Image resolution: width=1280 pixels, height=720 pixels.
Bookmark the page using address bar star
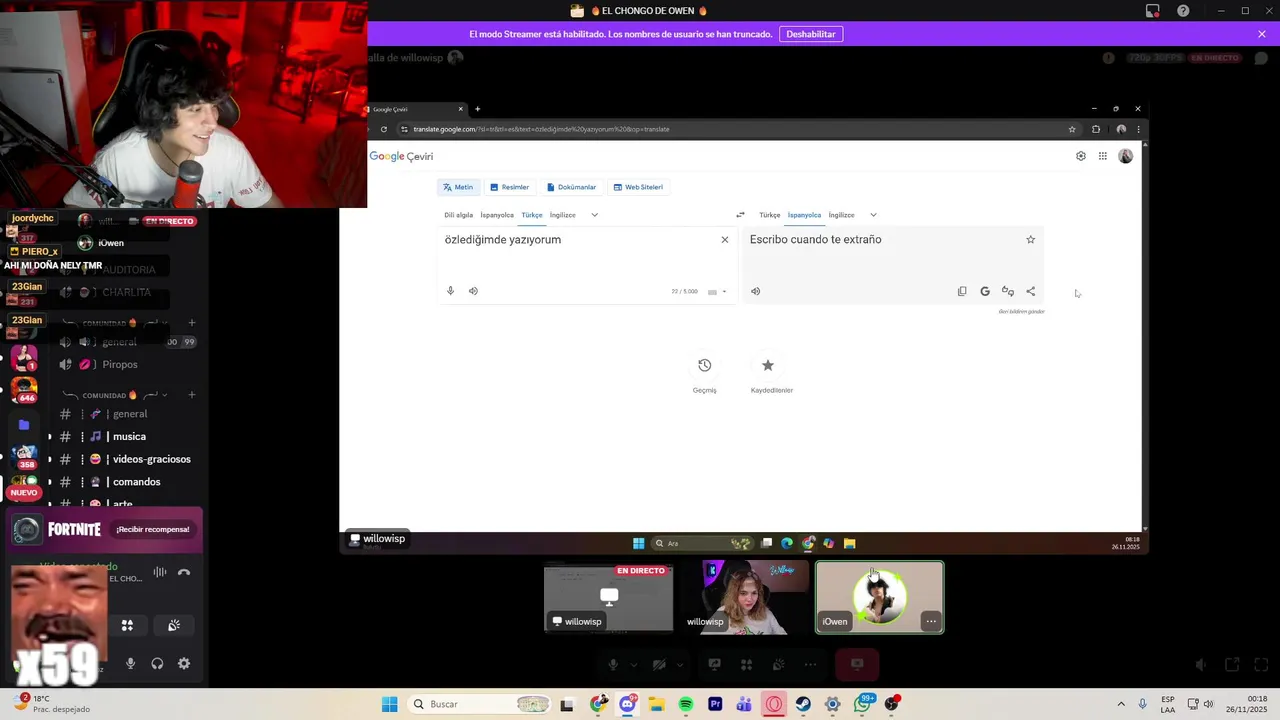tap(1072, 129)
